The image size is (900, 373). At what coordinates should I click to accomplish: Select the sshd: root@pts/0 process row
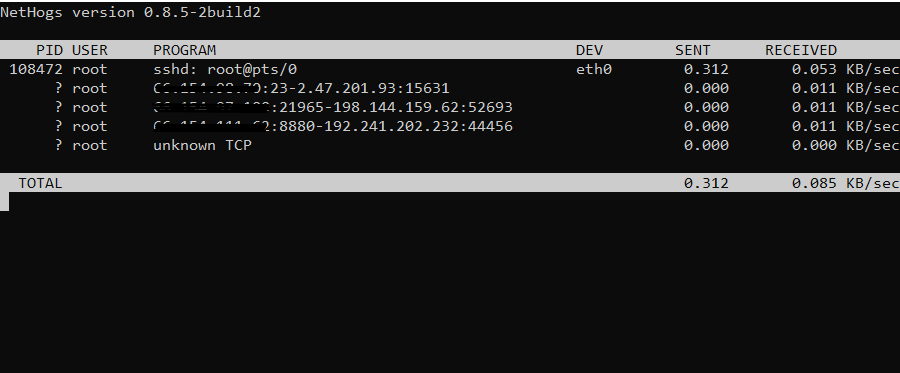450,69
